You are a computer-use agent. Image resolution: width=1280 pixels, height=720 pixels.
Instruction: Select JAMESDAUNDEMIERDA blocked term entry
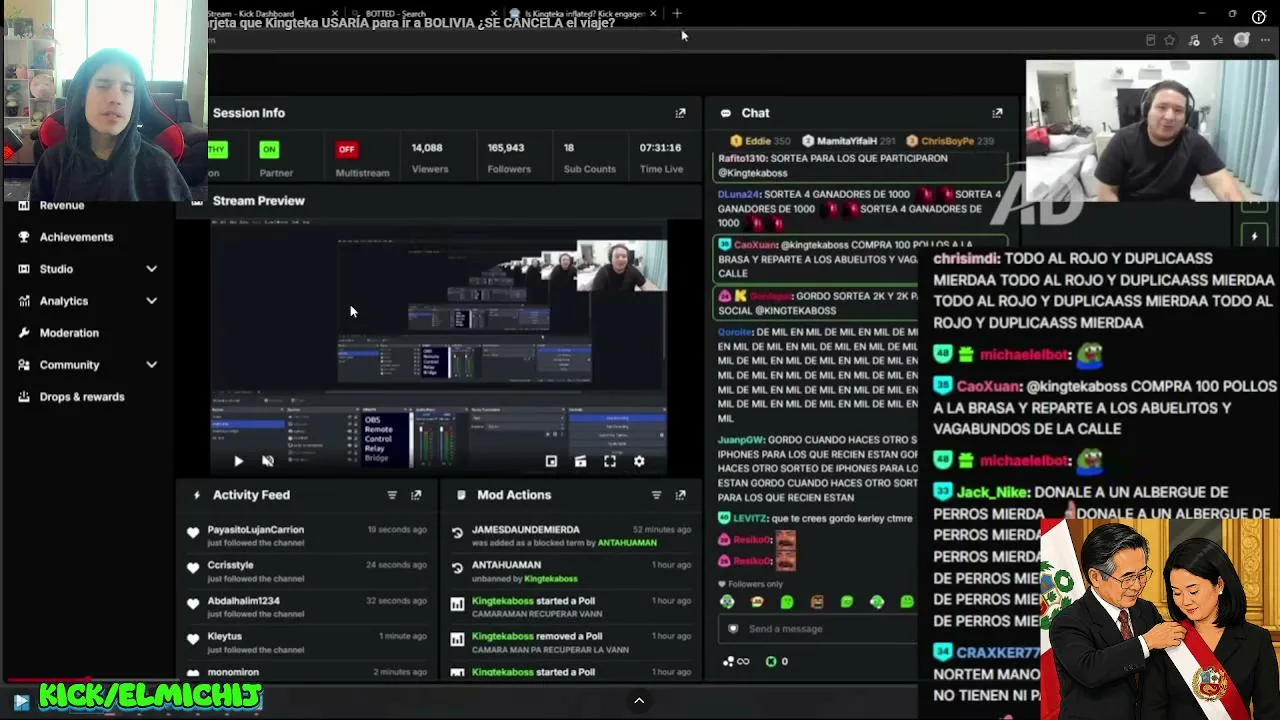point(525,530)
